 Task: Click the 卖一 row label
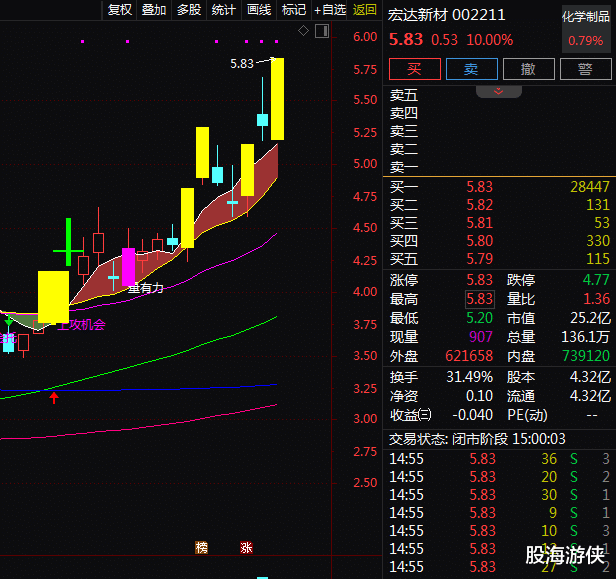pos(403,167)
